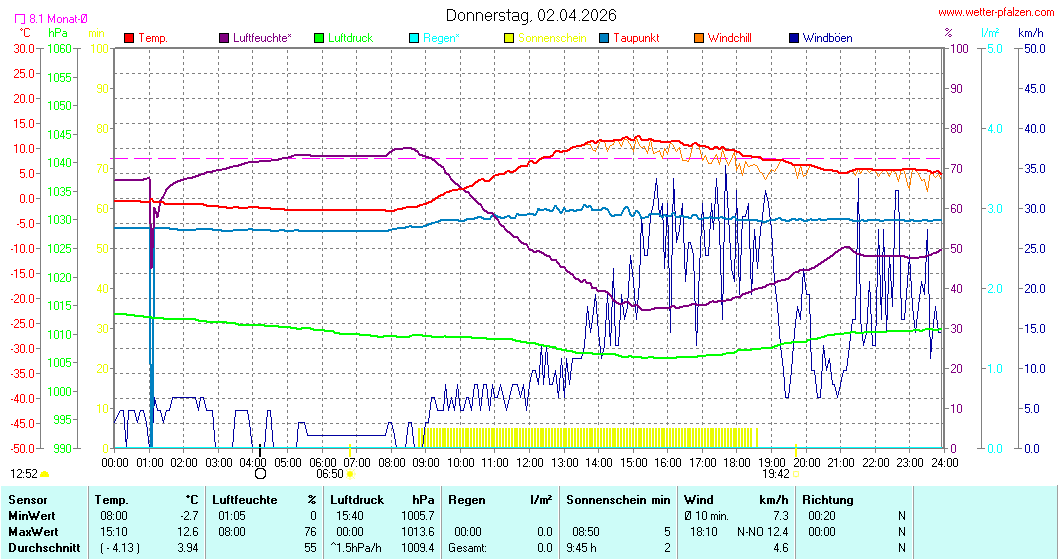
Task: Click the orange Windchill legend square
Action: click(698, 38)
